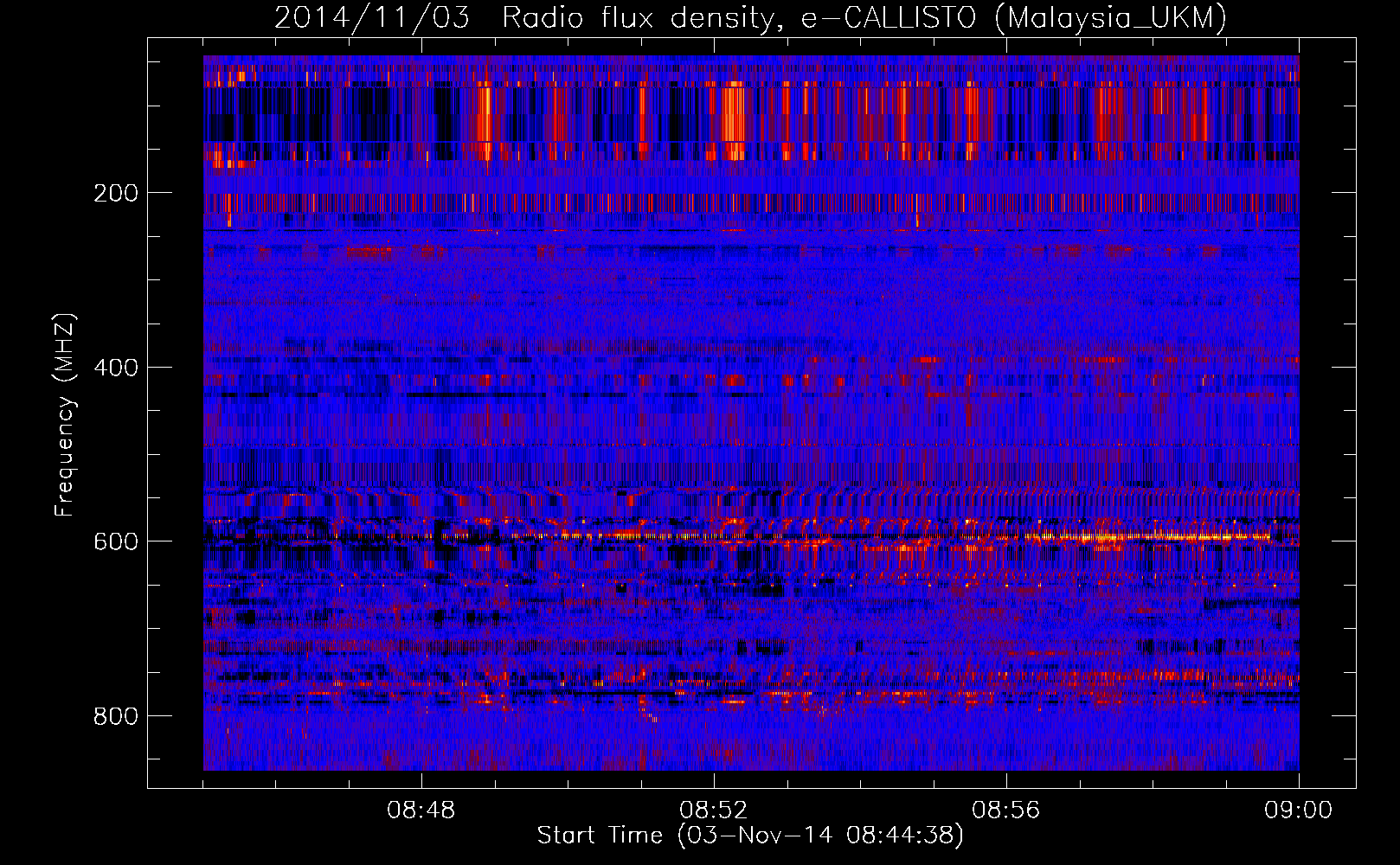Screen dimensions: 1400x865
Task: Click the 09:00 time tick label
Action: pos(1299,811)
